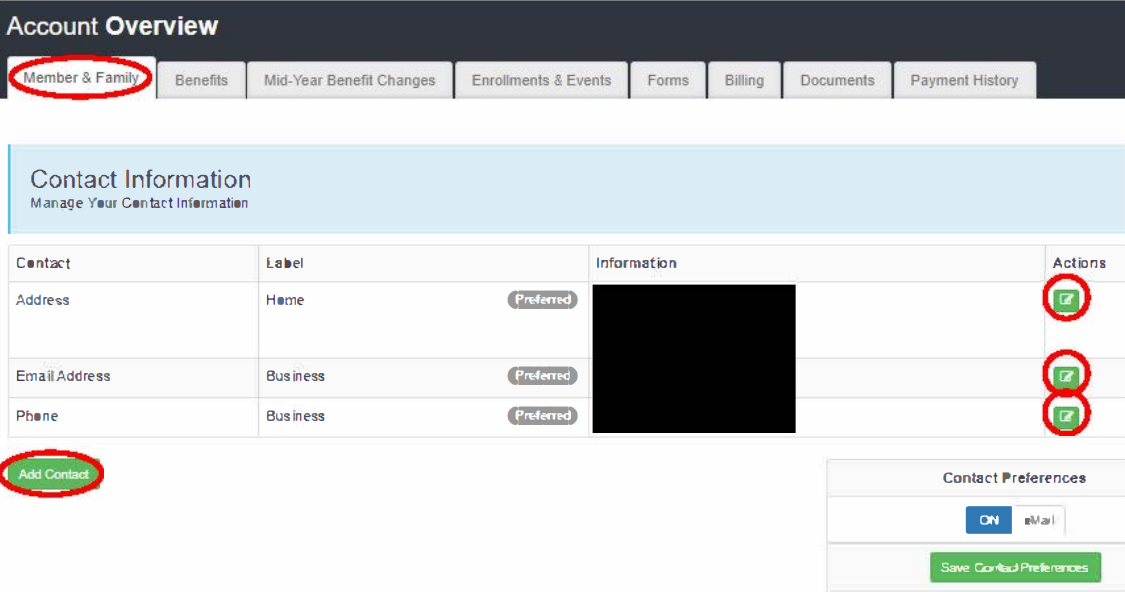Image resolution: width=1125 pixels, height=592 pixels.
Task: Click the Preferred badge on Phone row
Action: coord(543,416)
